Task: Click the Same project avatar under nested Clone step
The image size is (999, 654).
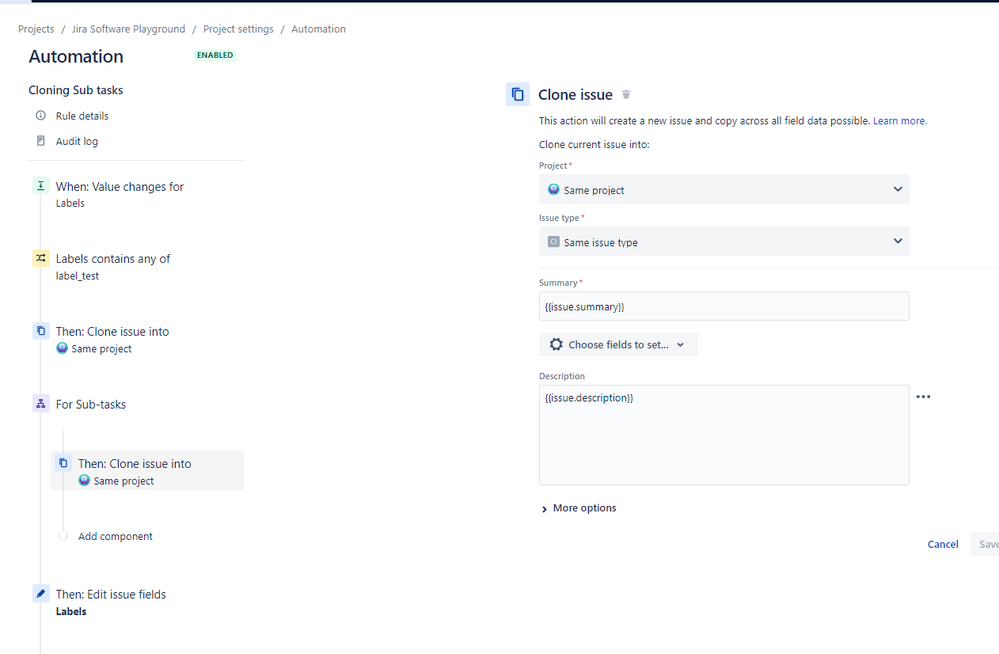Action: coord(84,480)
